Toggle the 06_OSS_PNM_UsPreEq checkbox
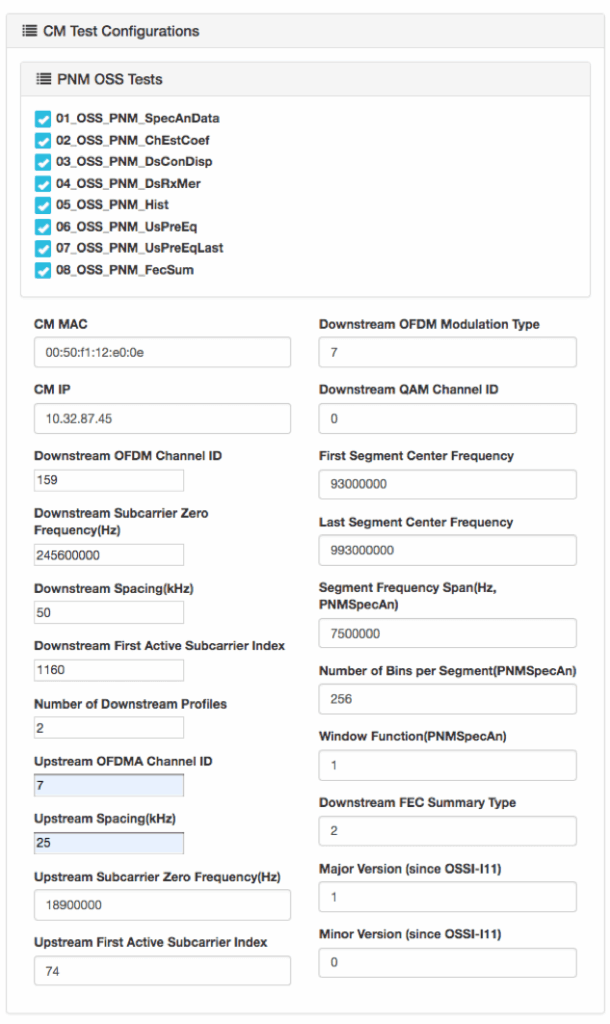610x1024 pixels. (x=43, y=226)
